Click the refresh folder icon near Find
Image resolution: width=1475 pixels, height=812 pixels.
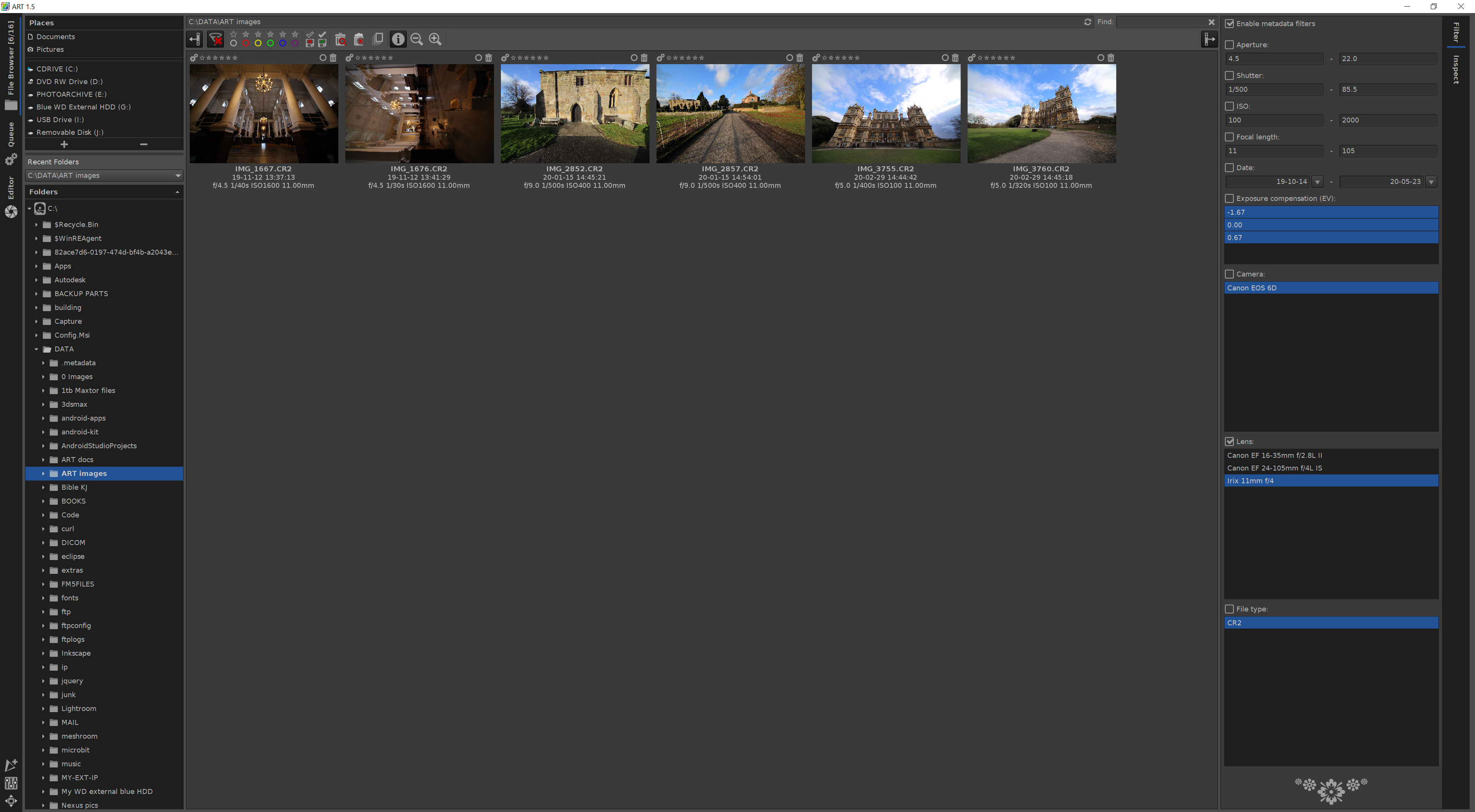[1087, 22]
